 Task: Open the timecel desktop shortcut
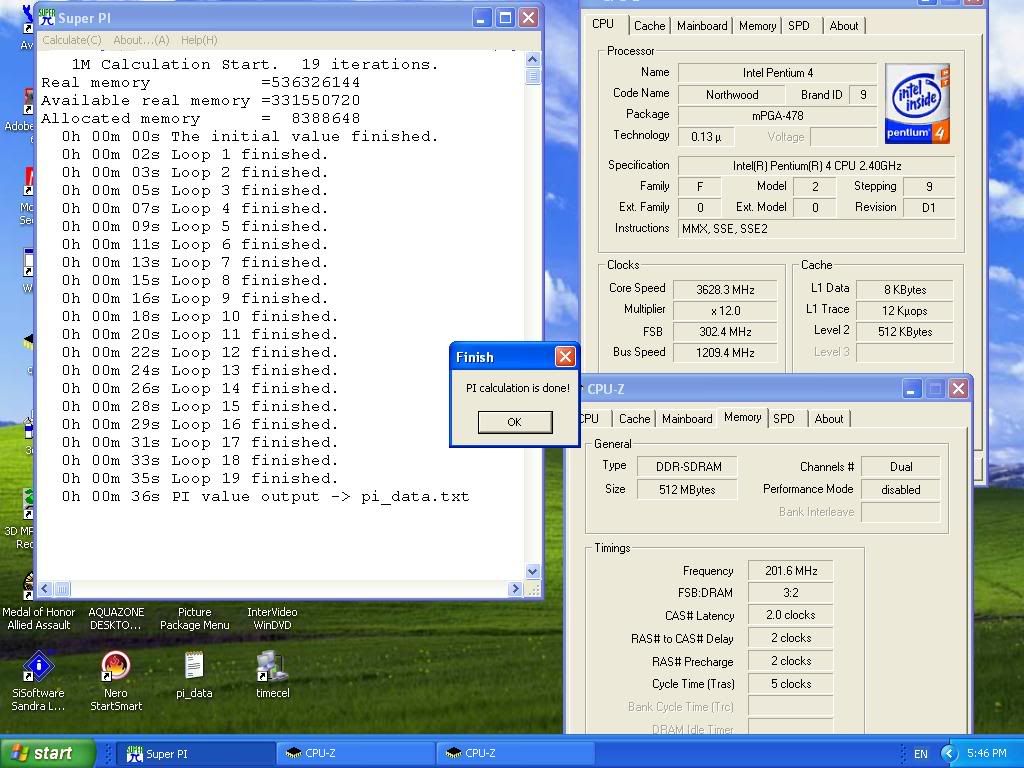(x=272, y=667)
